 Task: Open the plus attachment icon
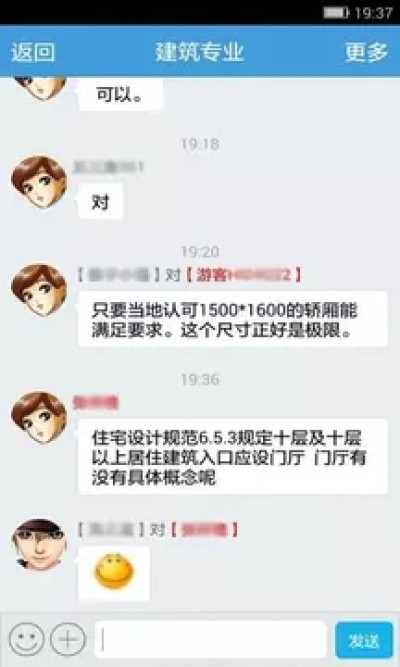click(x=68, y=639)
